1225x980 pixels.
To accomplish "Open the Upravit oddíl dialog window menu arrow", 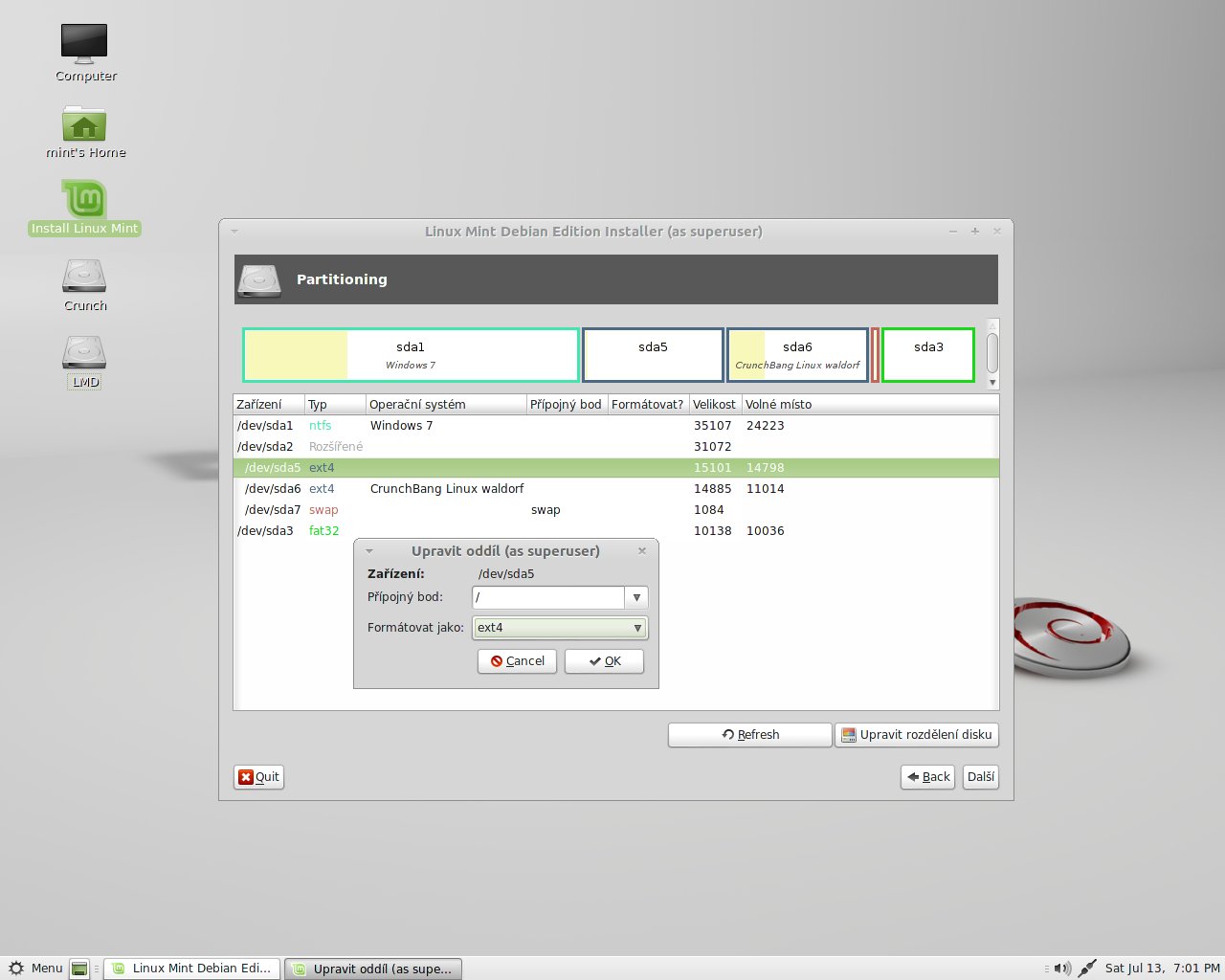I will pos(368,551).
